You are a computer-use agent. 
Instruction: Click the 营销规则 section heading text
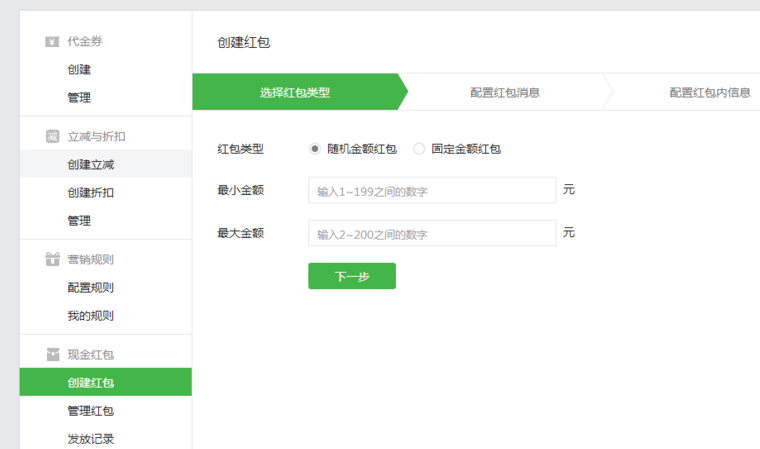[91, 259]
